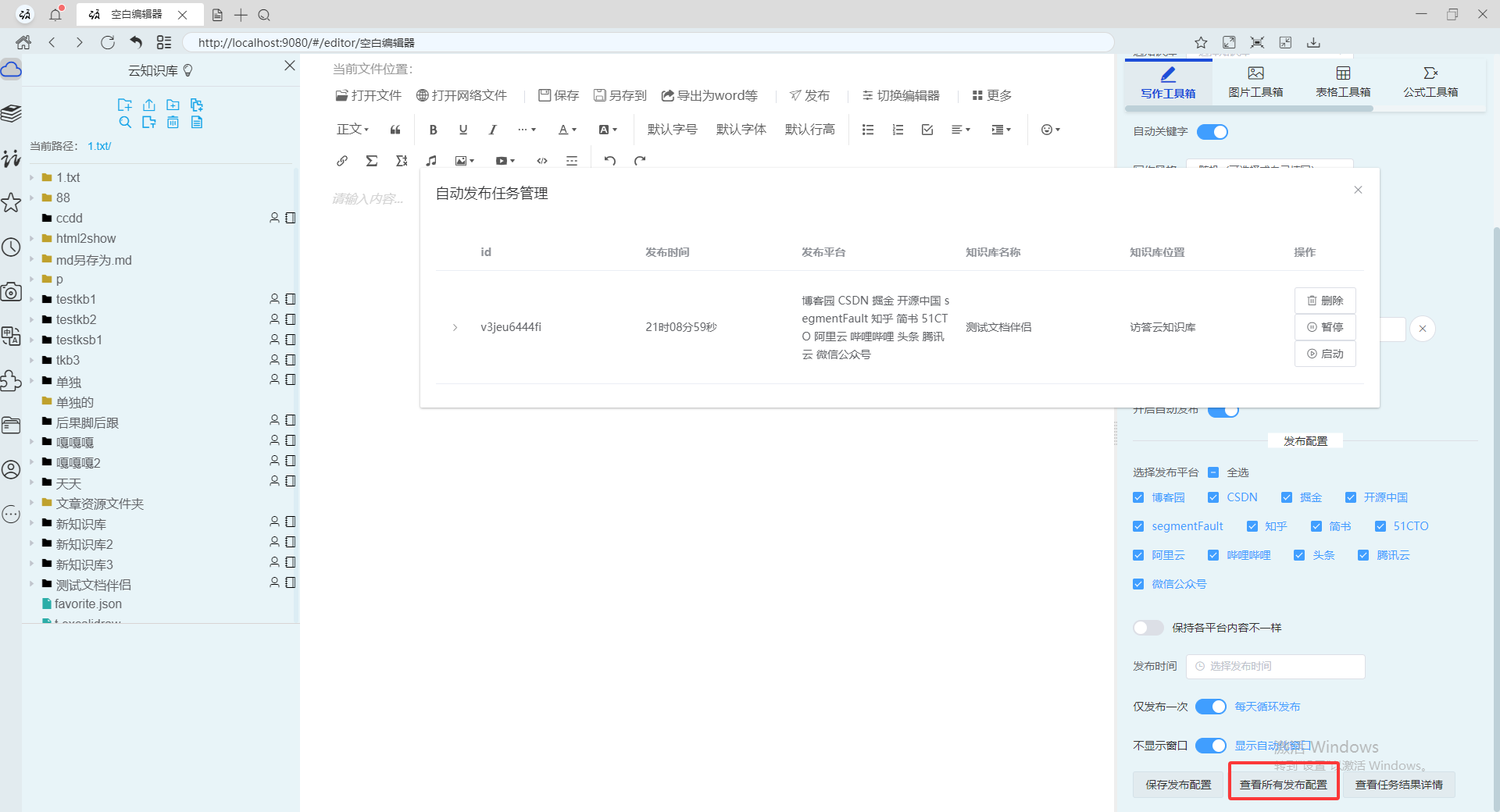Click the 暂停 button for the task
The height and width of the screenshot is (812, 1500).
click(1325, 327)
